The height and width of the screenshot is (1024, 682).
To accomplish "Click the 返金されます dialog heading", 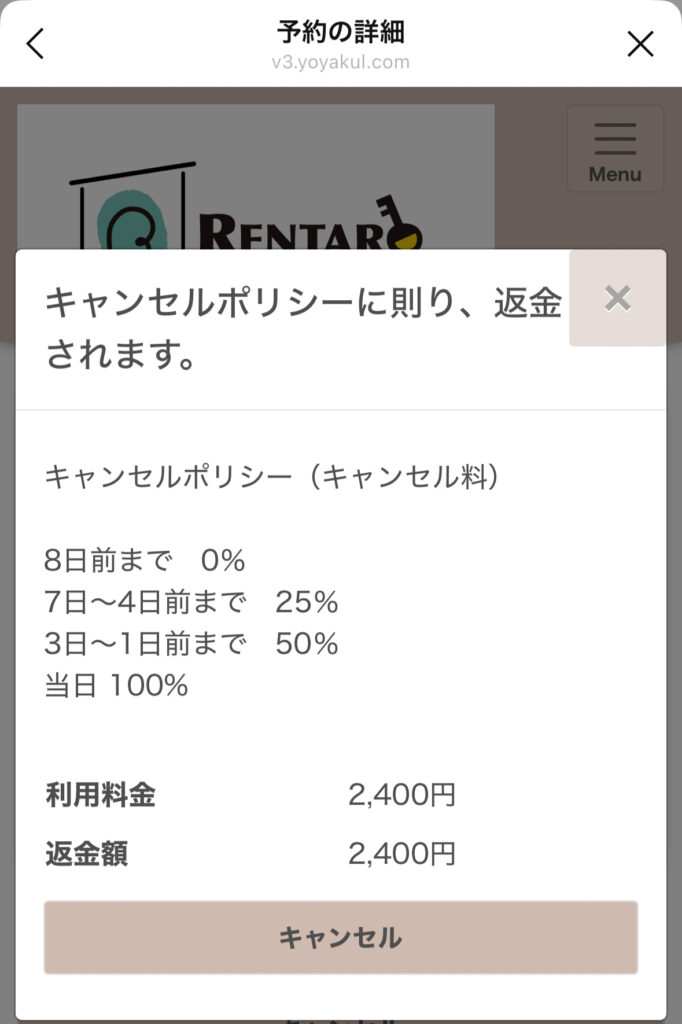I will coord(303,329).
